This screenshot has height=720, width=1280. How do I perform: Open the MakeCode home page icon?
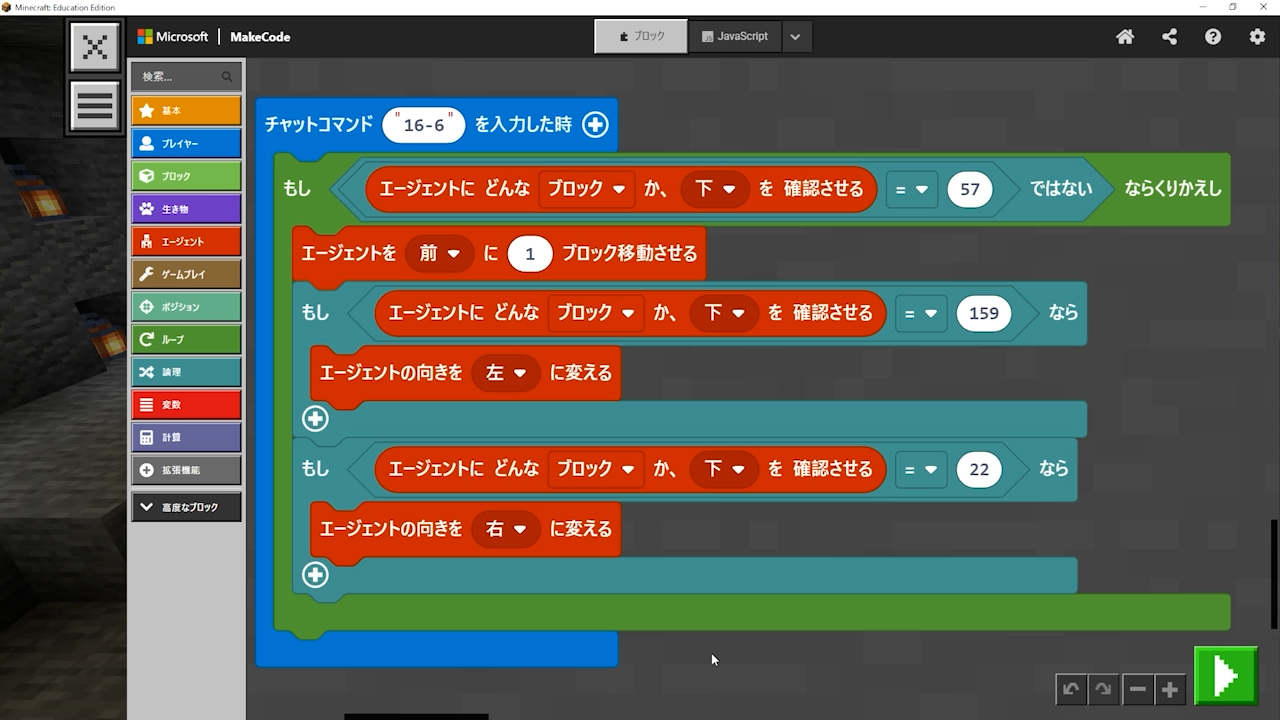1125,37
